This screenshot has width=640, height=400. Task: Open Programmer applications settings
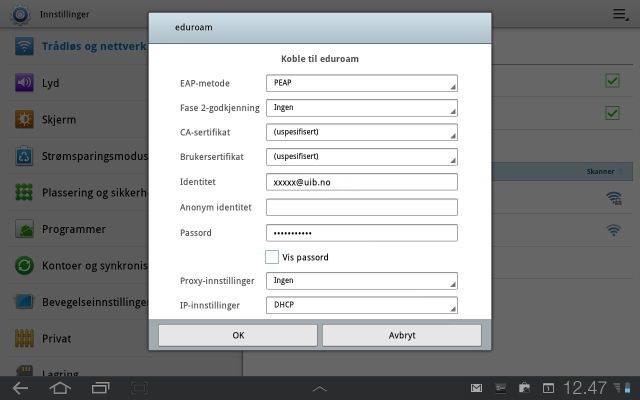(x=74, y=229)
